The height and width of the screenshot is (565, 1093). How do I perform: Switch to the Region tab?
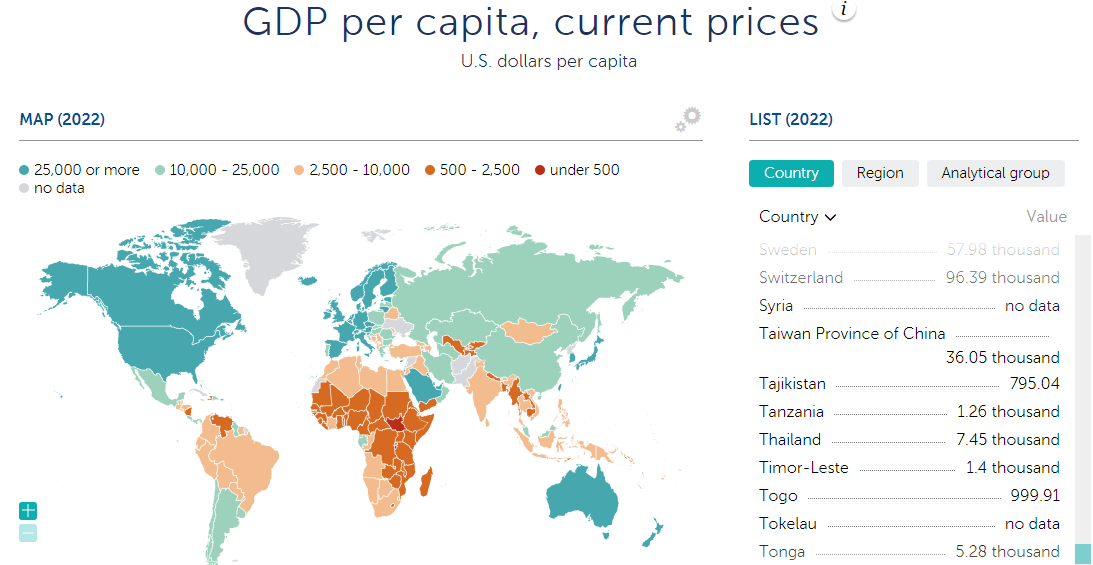click(x=880, y=173)
